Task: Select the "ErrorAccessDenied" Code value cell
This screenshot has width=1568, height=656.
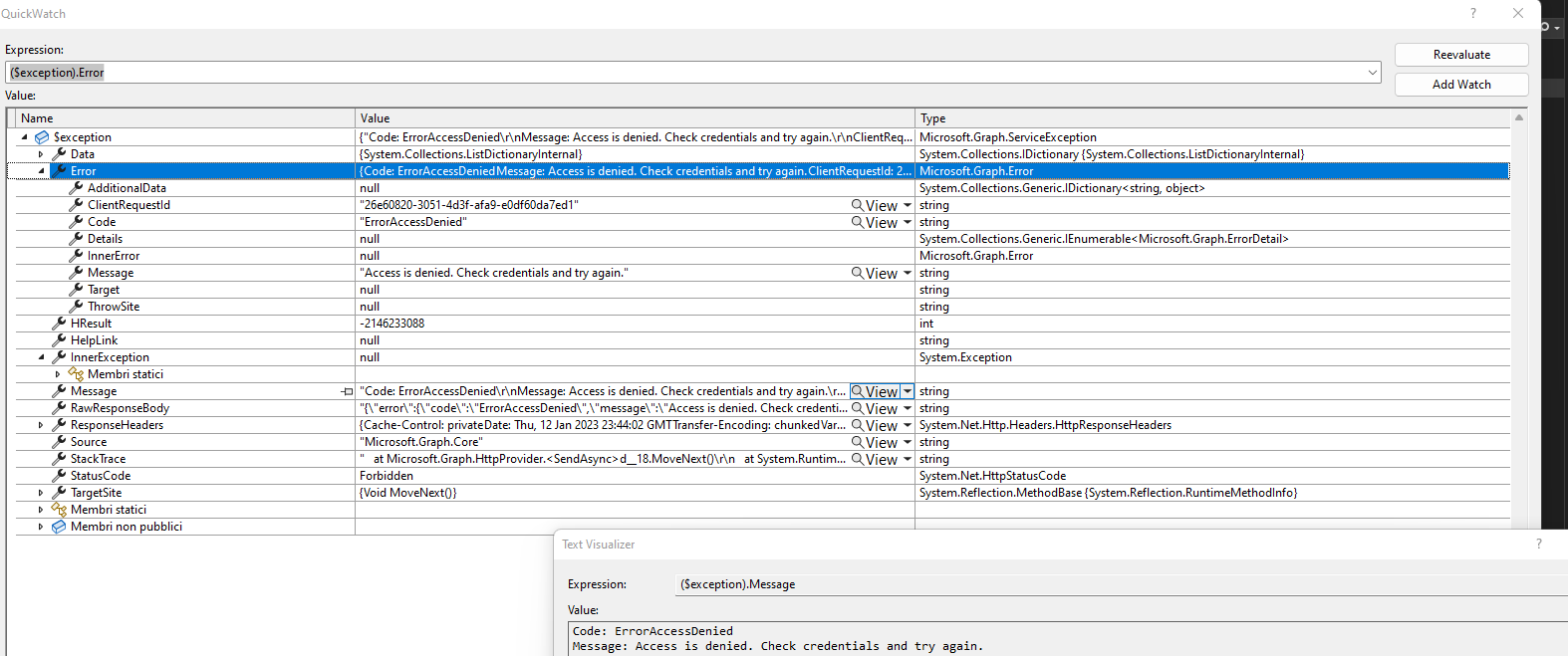Action: 413,222
